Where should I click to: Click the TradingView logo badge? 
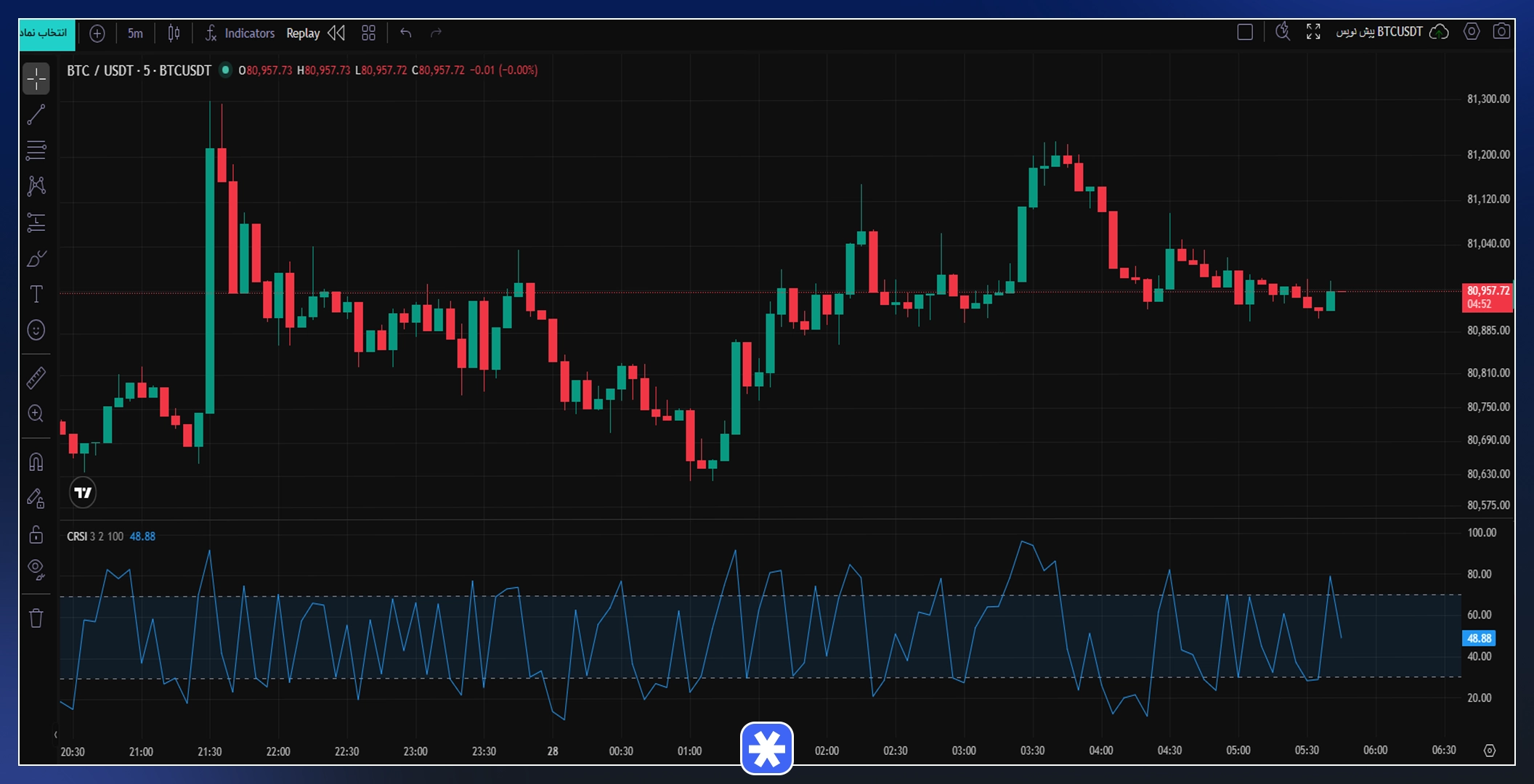point(83,493)
